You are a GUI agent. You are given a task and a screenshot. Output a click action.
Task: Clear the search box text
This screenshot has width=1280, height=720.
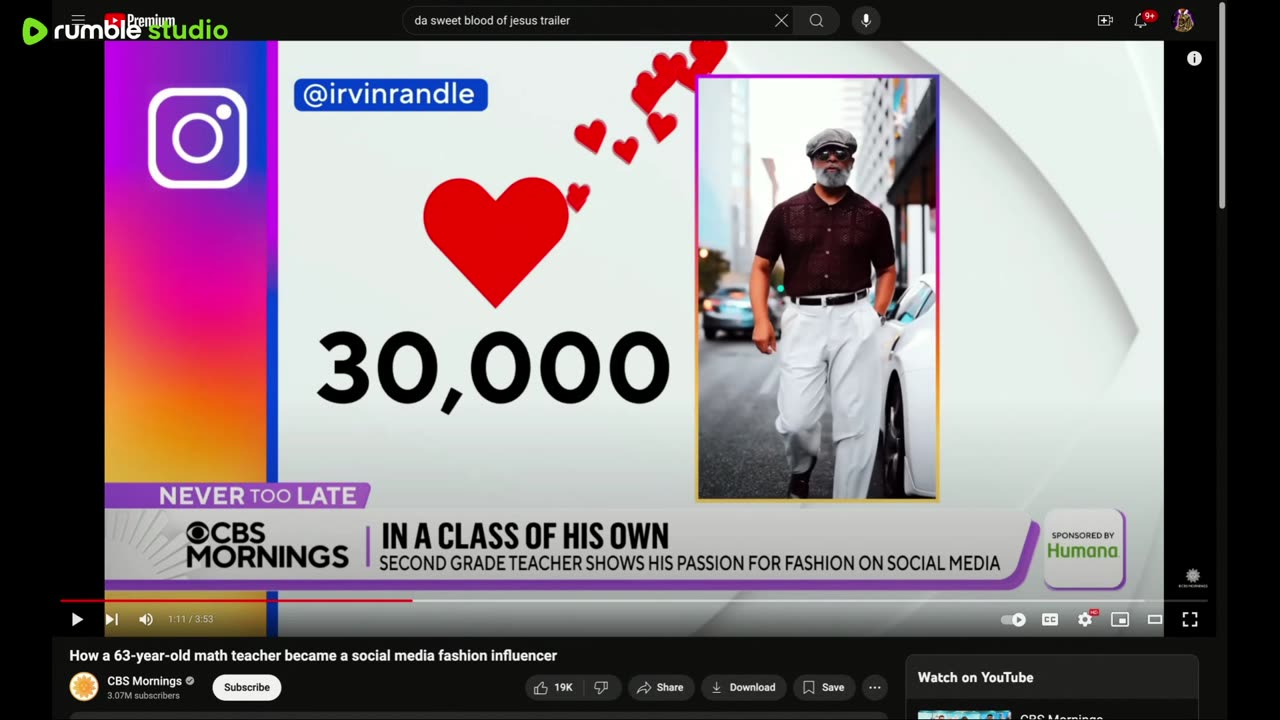click(781, 20)
